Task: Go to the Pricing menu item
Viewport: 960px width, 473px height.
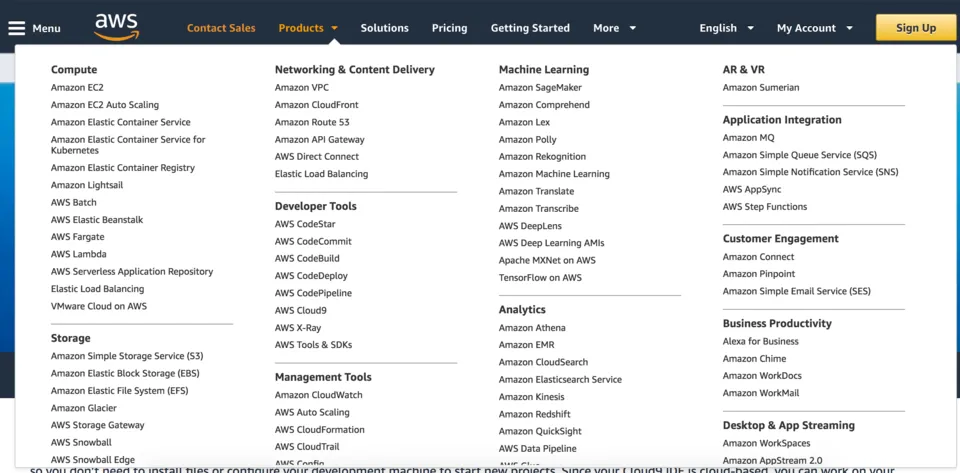Action: pyautogui.click(x=449, y=28)
